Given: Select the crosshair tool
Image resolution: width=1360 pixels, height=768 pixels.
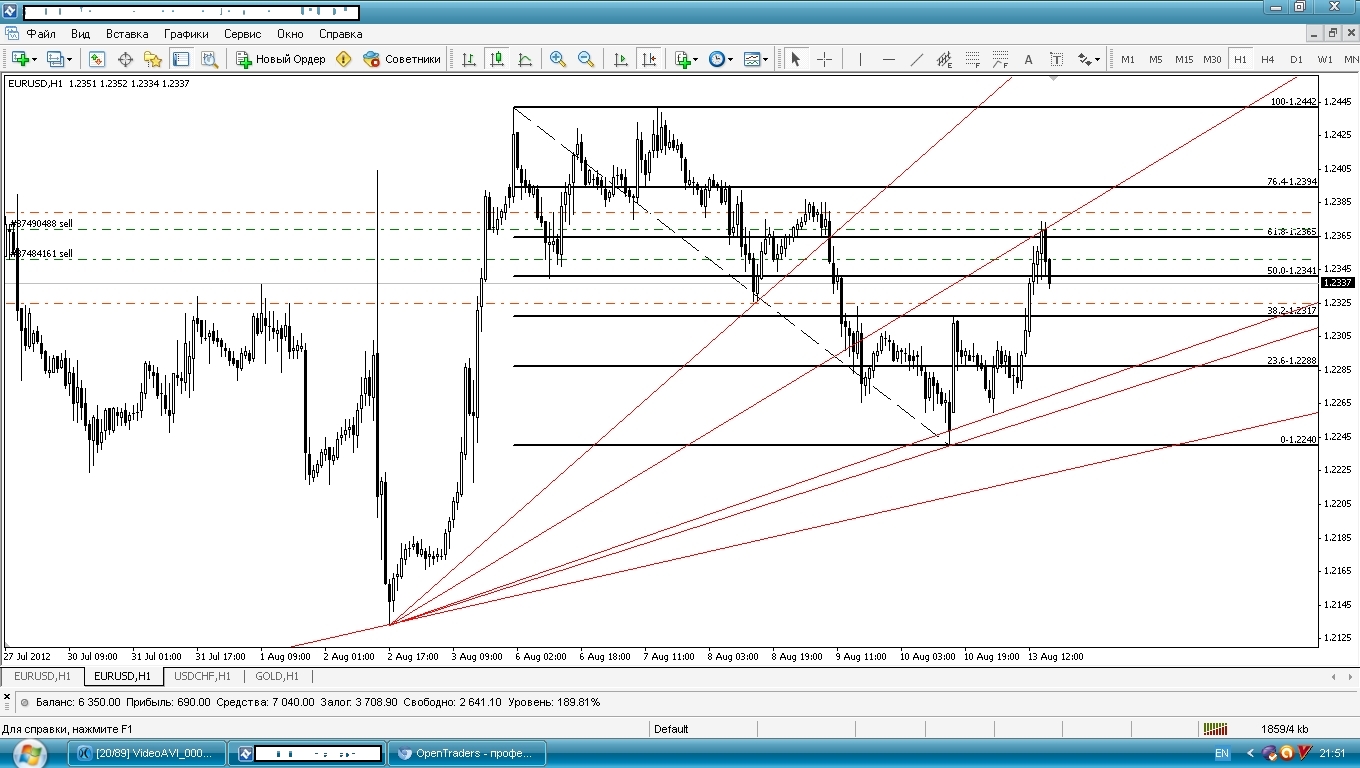Looking at the screenshot, I should [824, 59].
